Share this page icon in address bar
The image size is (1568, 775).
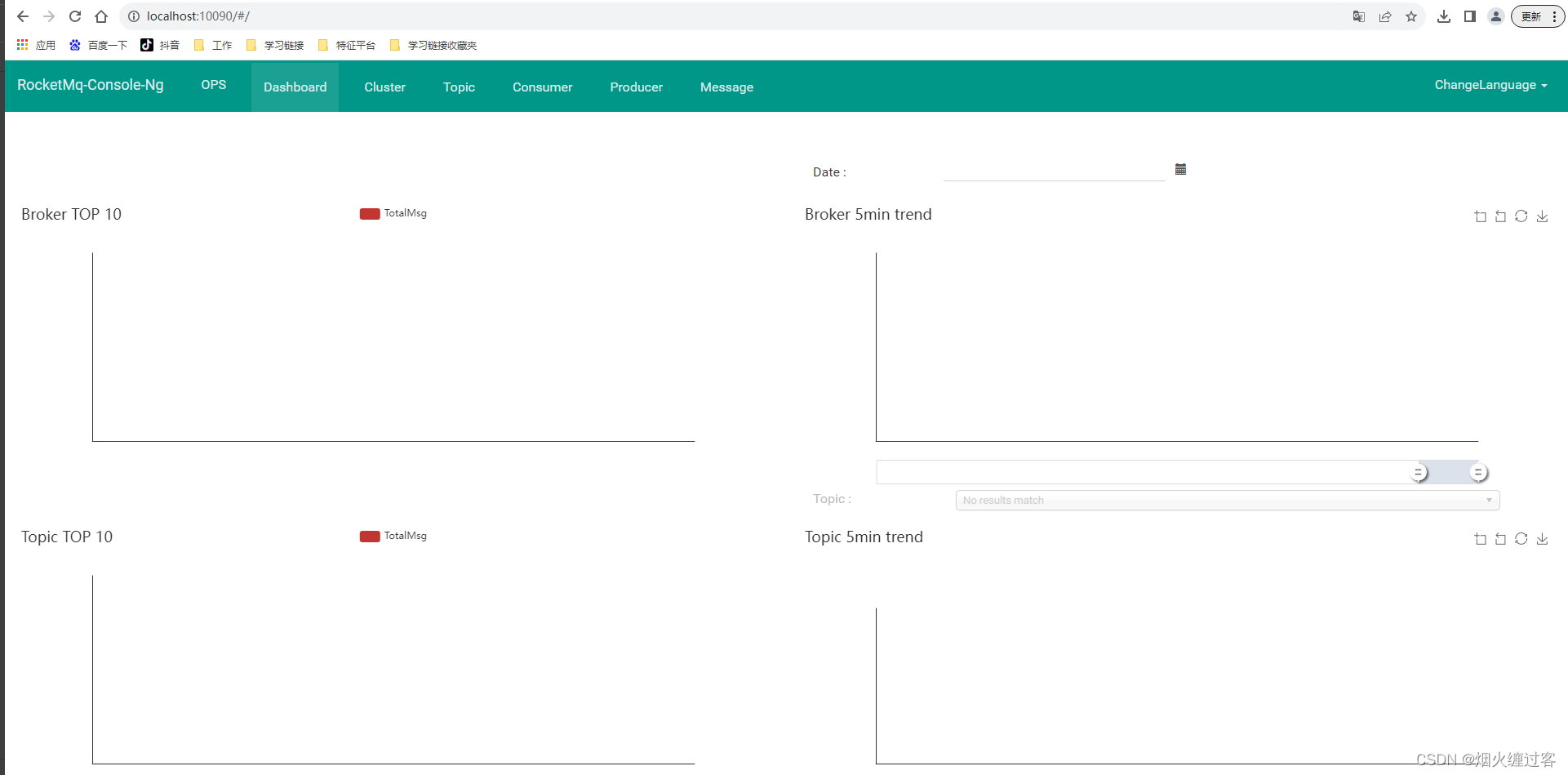[1385, 16]
